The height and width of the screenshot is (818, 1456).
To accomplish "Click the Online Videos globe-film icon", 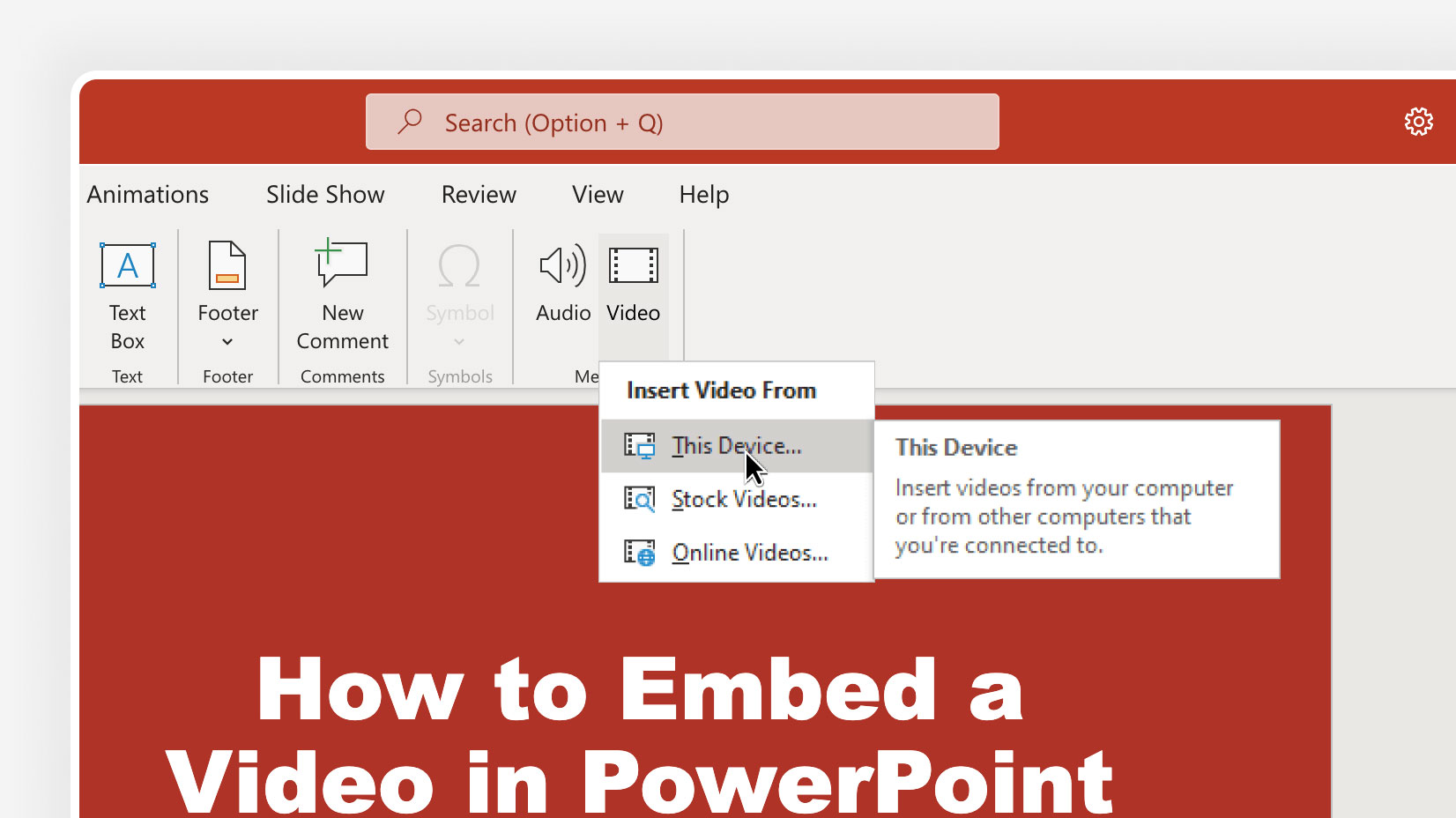I will click(640, 553).
